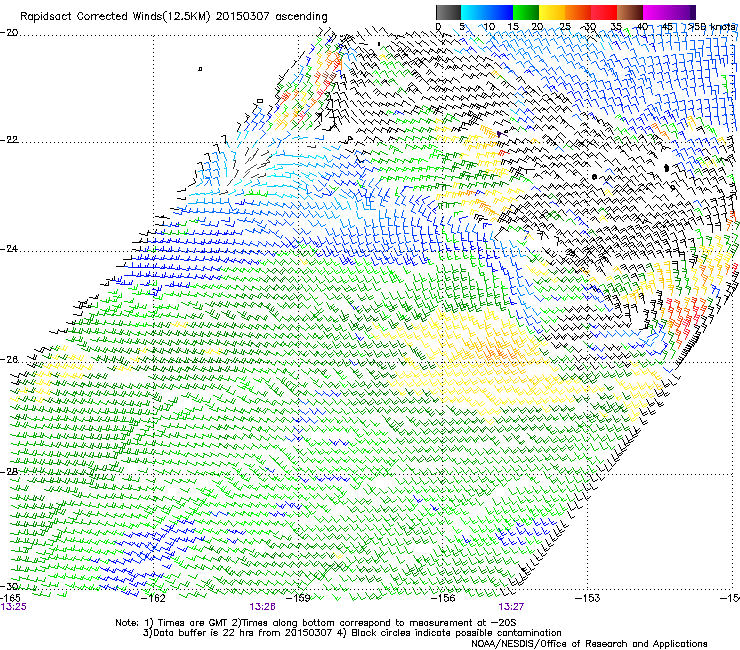740x650 pixels.
Task: Click the longitude label -165
Action: pyautogui.click(x=11, y=598)
